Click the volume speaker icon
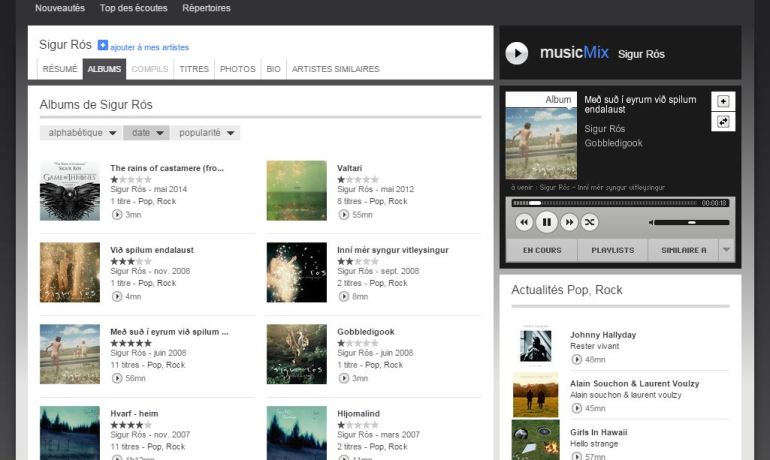770x460 pixels. (x=651, y=222)
